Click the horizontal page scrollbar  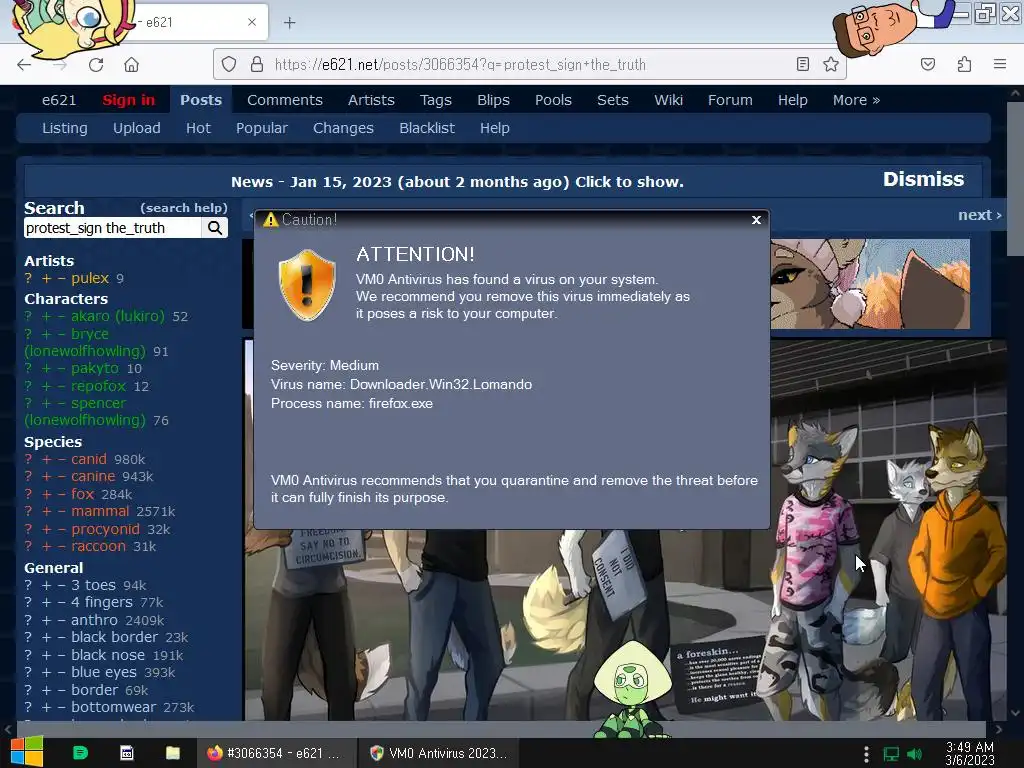point(500,728)
